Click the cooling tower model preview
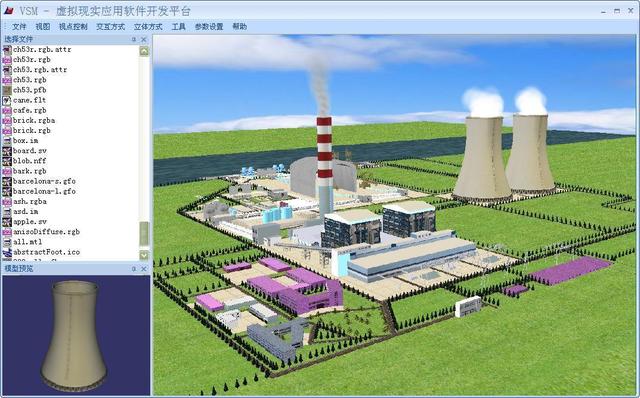The height and width of the screenshot is (398, 640). coord(75,335)
